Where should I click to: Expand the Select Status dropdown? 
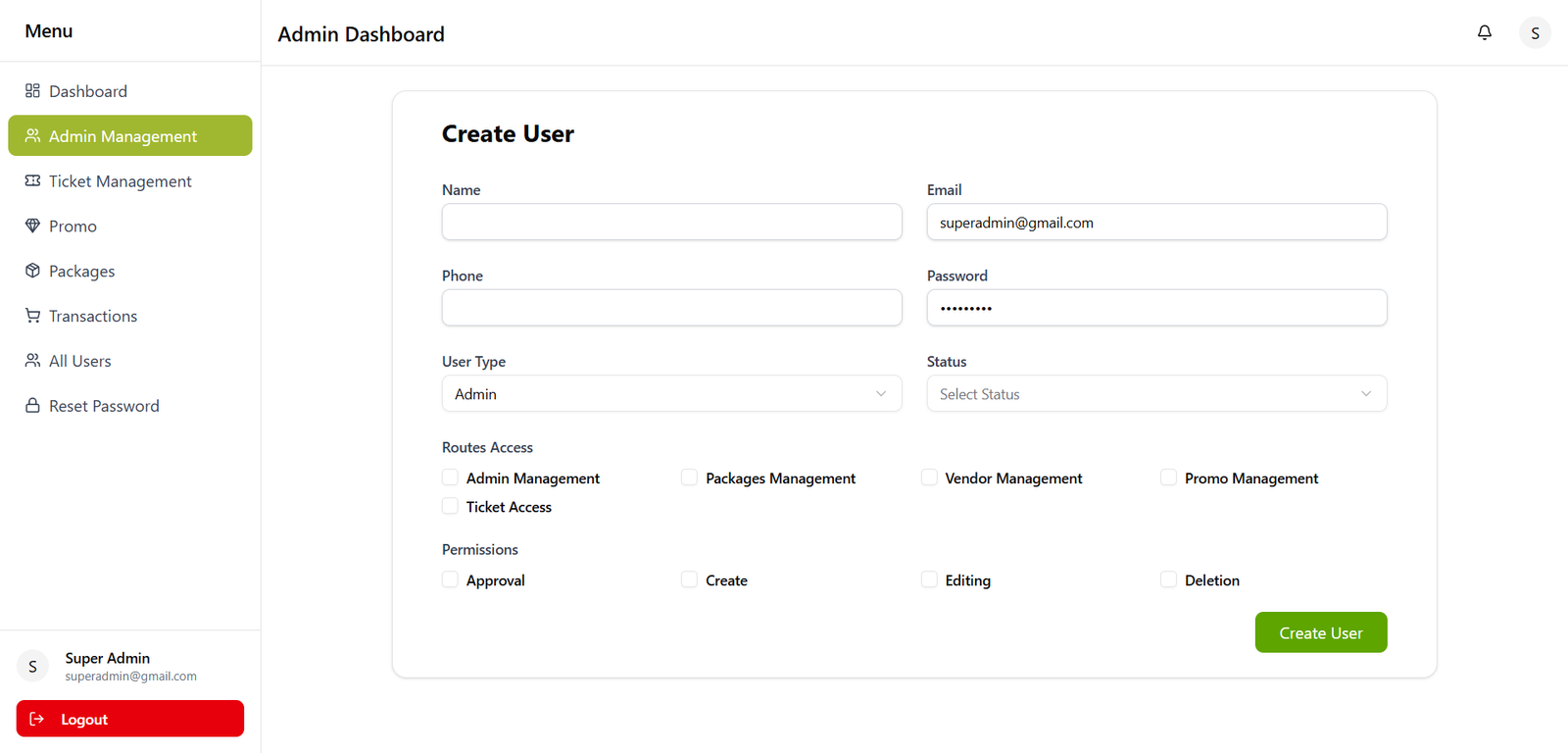click(1156, 394)
